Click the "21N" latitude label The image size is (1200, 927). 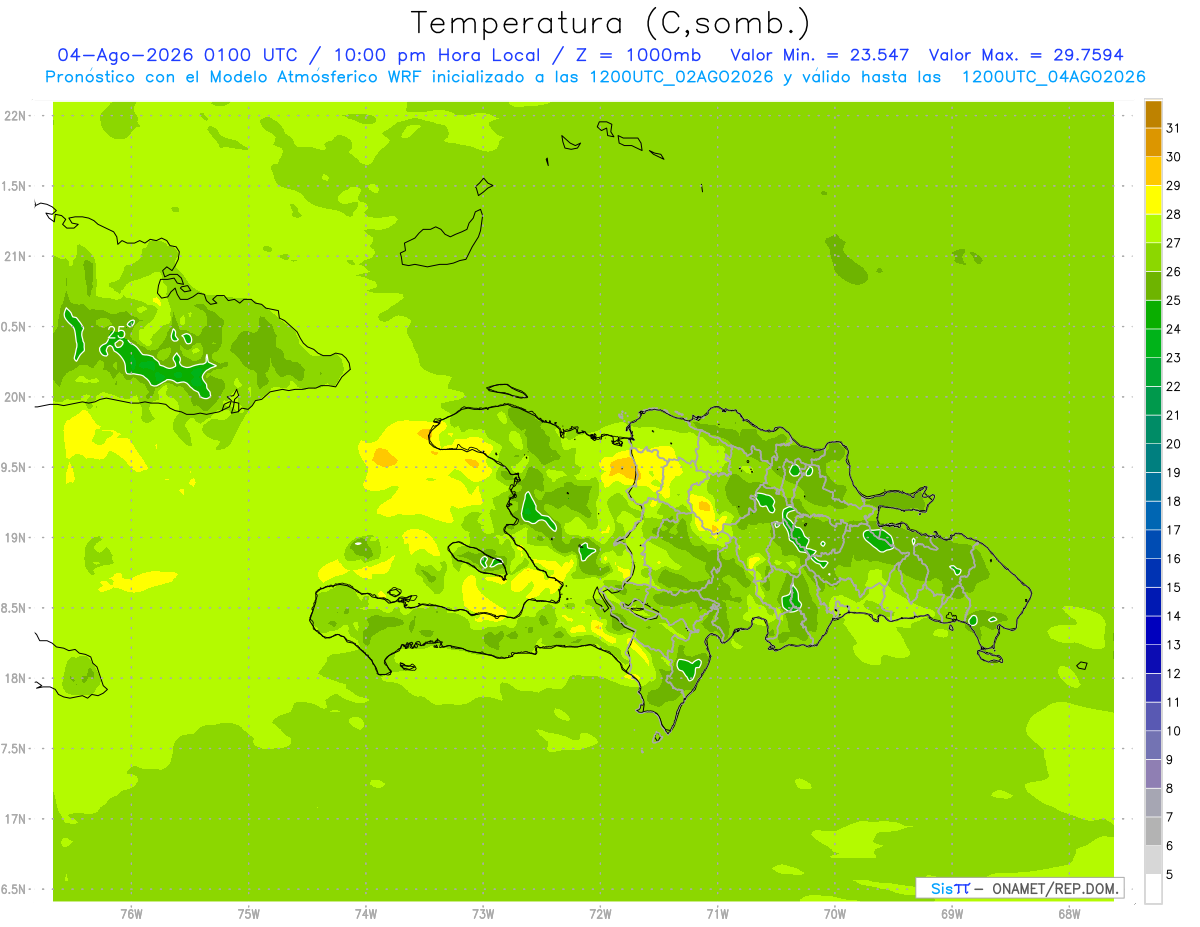pyautogui.click(x=16, y=256)
